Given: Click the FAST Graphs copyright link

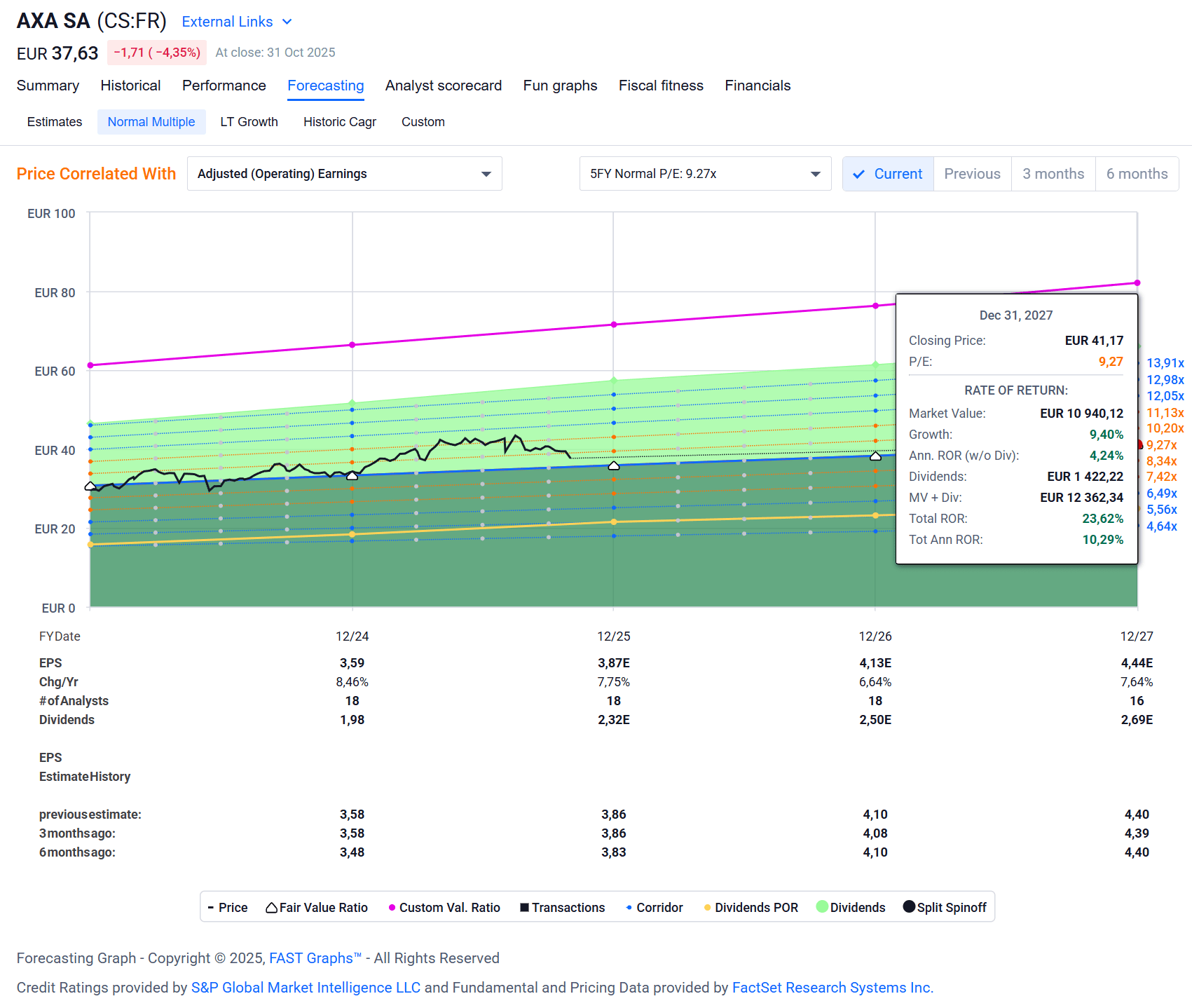Looking at the screenshot, I should pyautogui.click(x=313, y=958).
